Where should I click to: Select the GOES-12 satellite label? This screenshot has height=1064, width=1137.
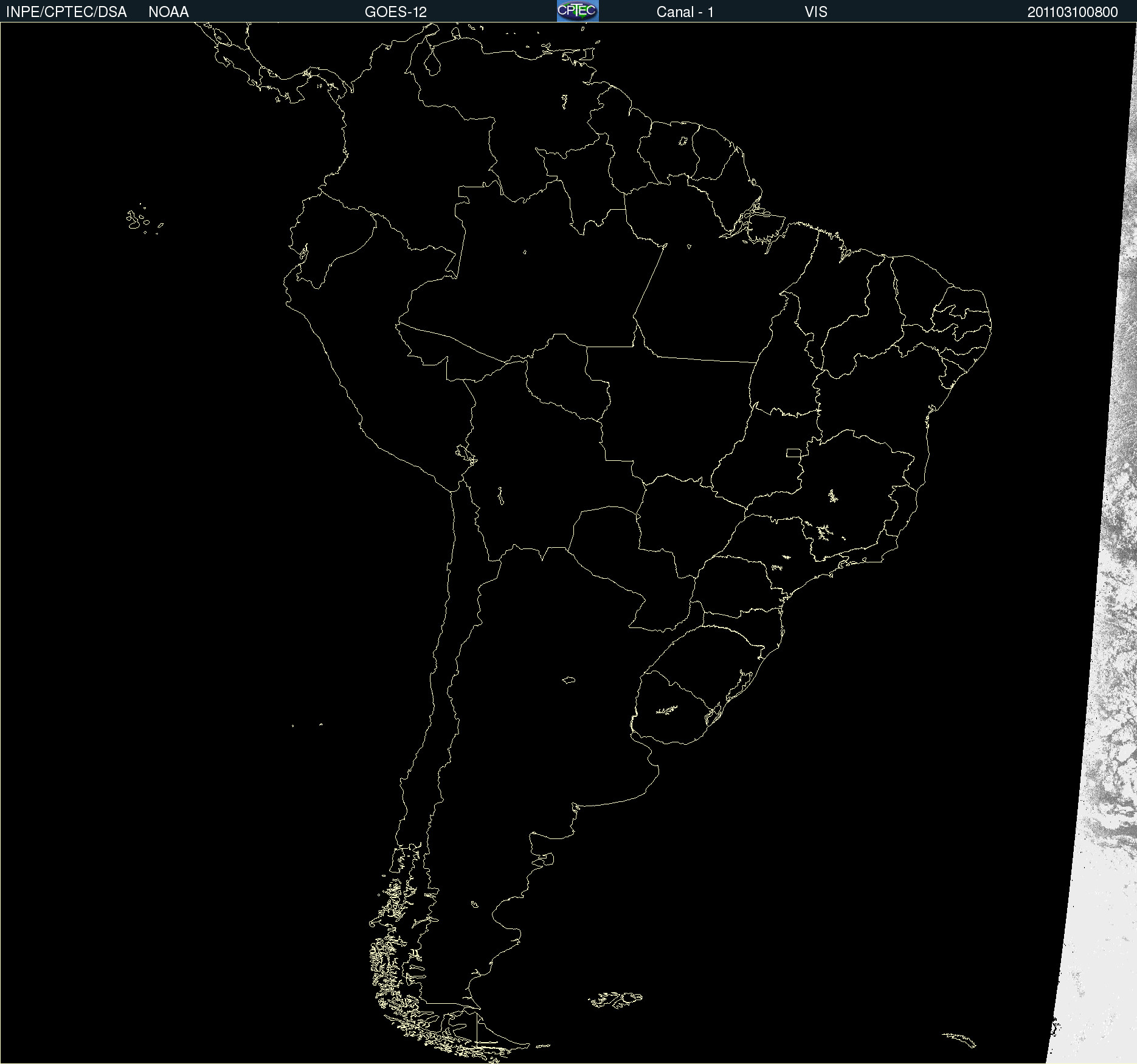396,12
